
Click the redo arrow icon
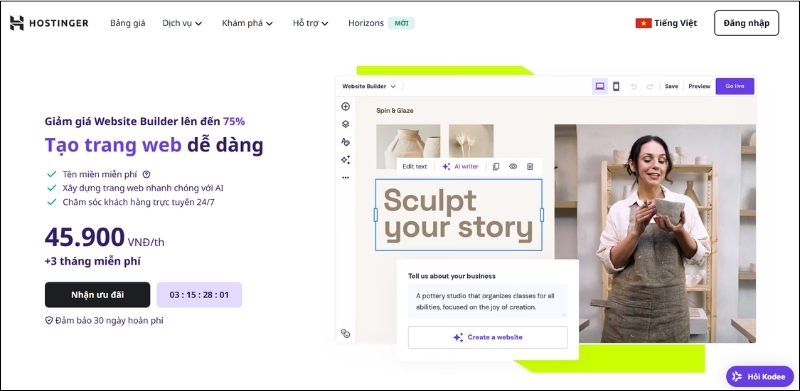pyautogui.click(x=649, y=86)
